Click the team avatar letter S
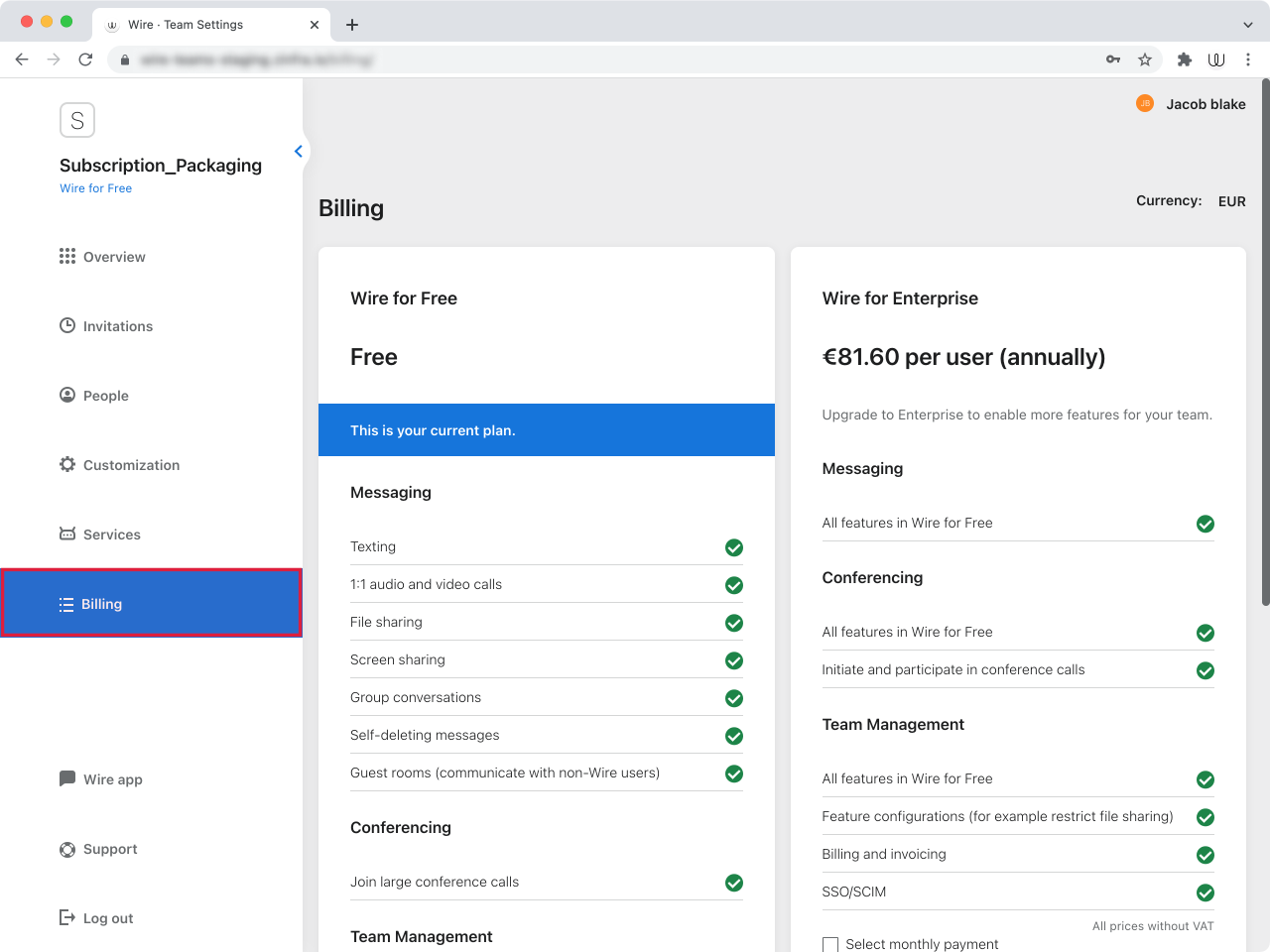This screenshot has width=1270, height=952. coord(77,120)
